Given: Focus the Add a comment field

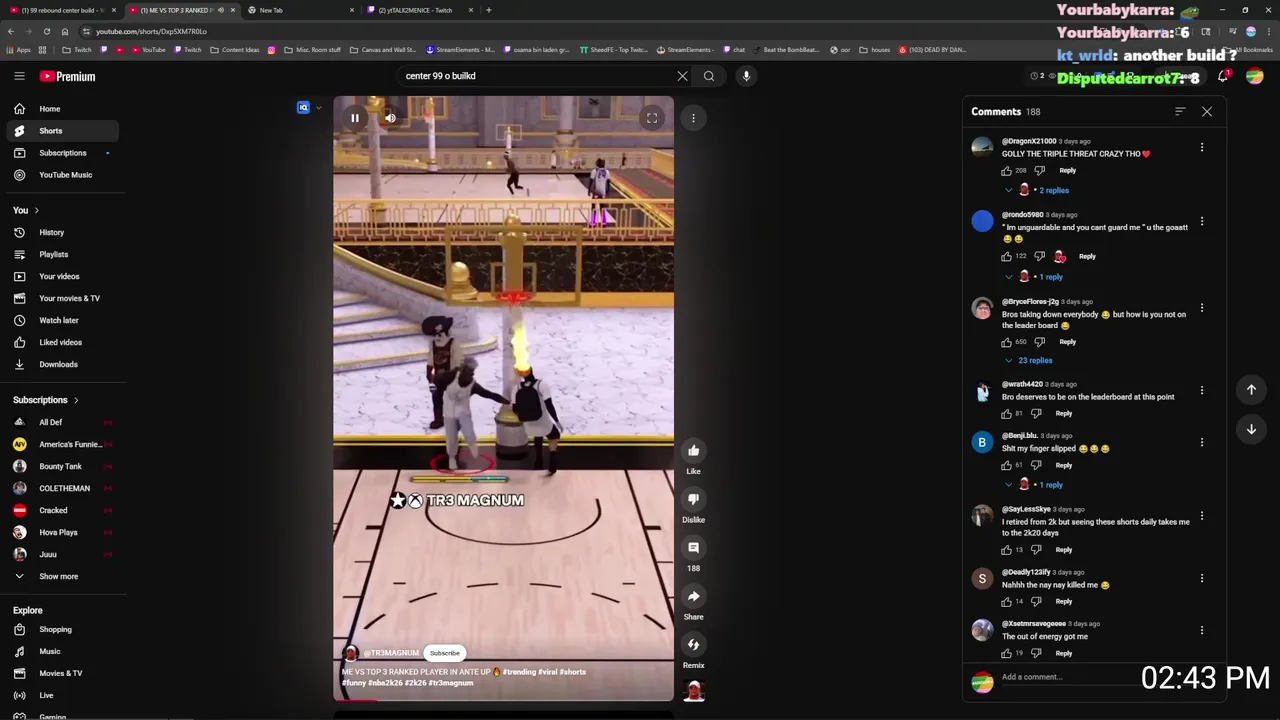Looking at the screenshot, I should point(1070,677).
